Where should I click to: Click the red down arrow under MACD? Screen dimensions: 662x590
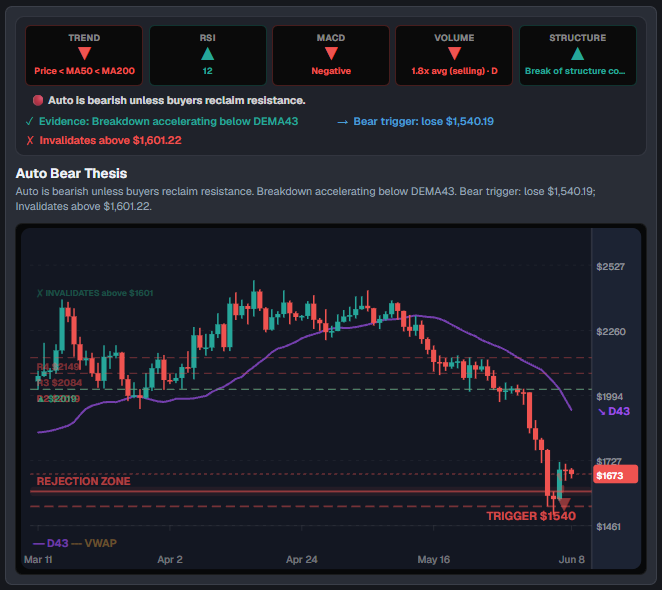coord(331,53)
